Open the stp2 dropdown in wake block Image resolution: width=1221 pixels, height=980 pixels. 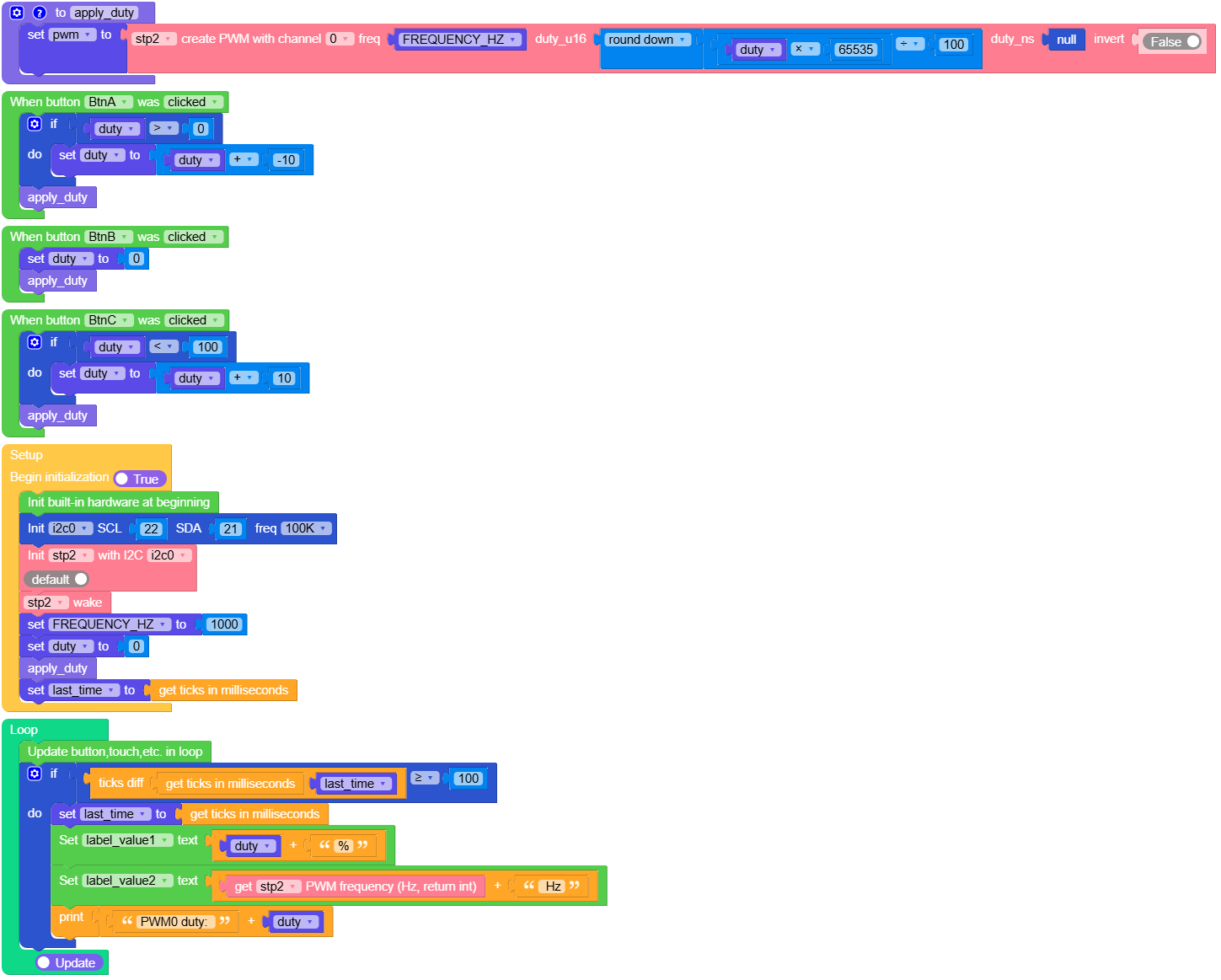(x=46, y=602)
